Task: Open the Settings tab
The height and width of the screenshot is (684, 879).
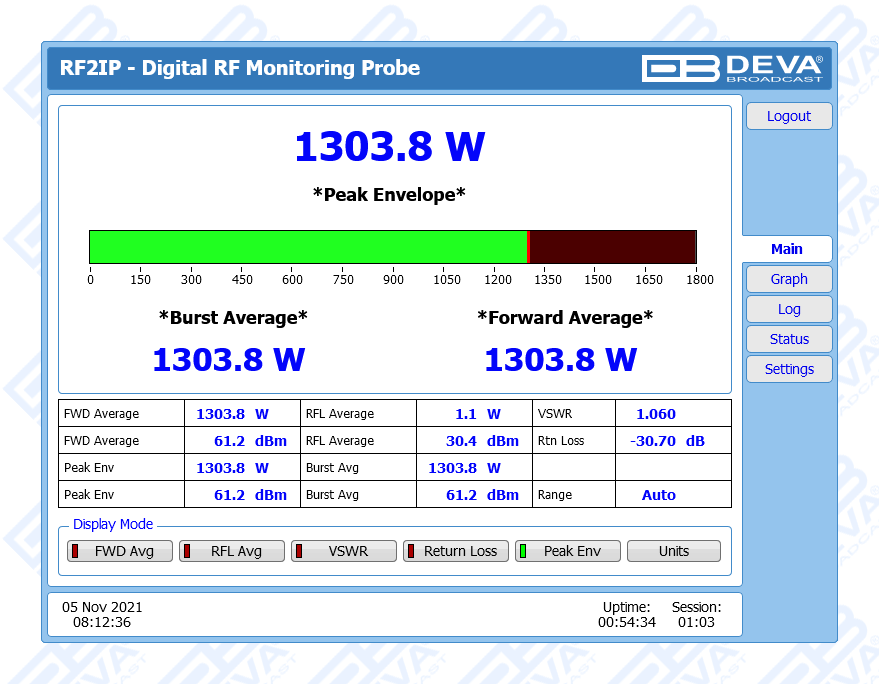Action: click(x=788, y=369)
